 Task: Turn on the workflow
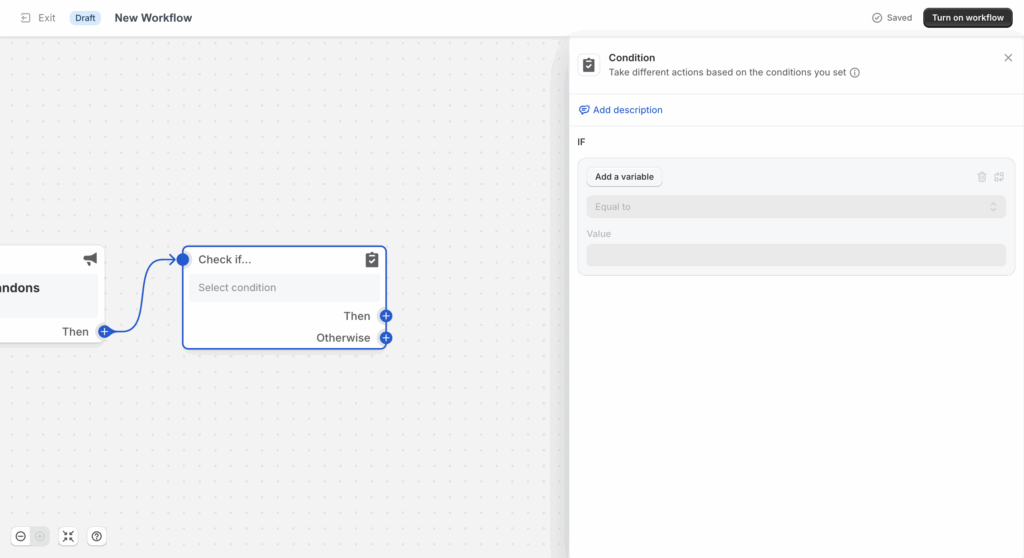[x=967, y=18]
